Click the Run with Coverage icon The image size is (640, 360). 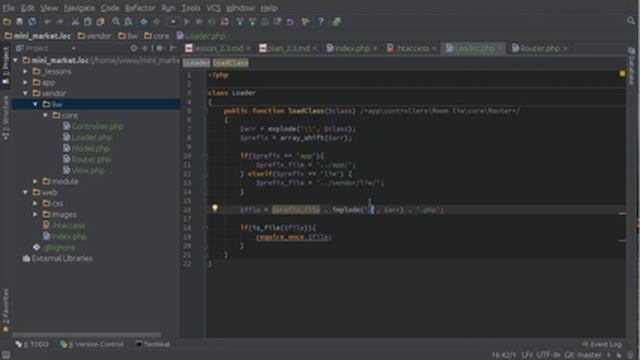coord(211,22)
